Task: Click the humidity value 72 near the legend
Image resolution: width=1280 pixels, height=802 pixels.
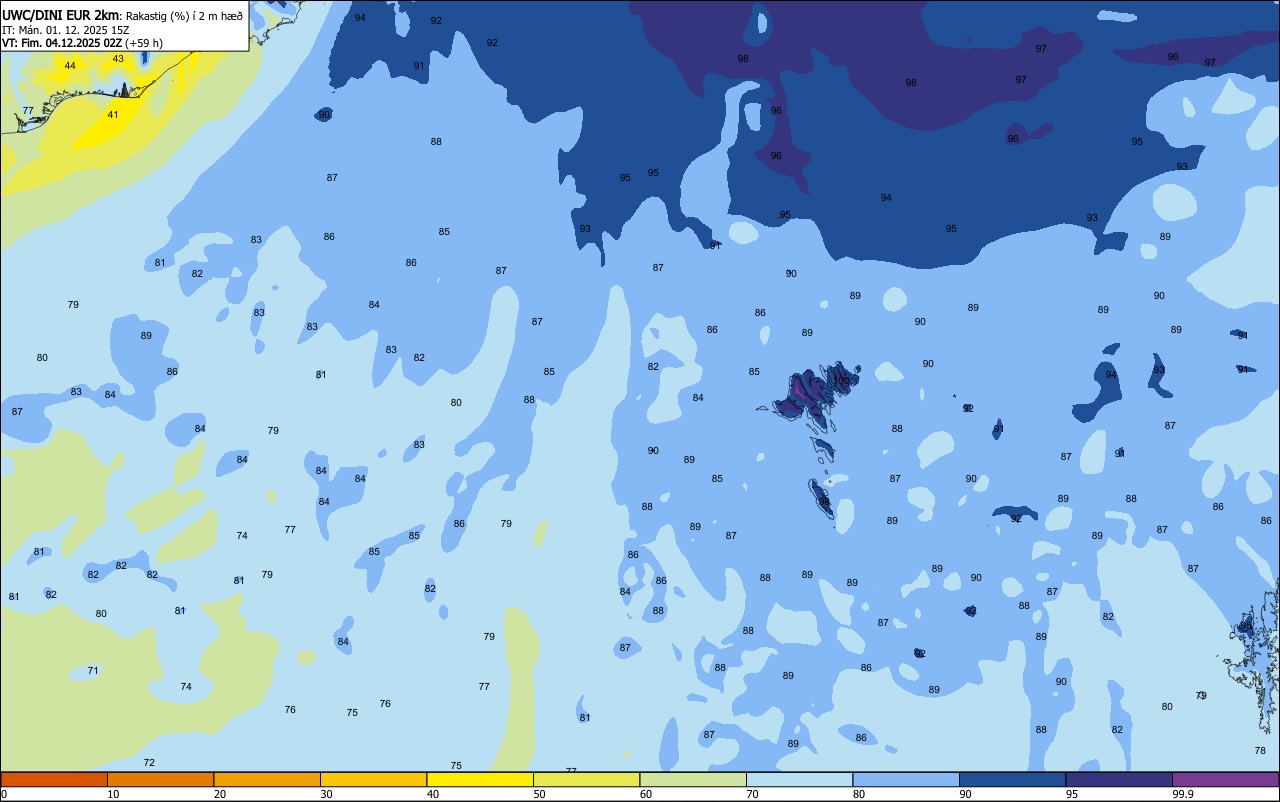Action: 149,762
